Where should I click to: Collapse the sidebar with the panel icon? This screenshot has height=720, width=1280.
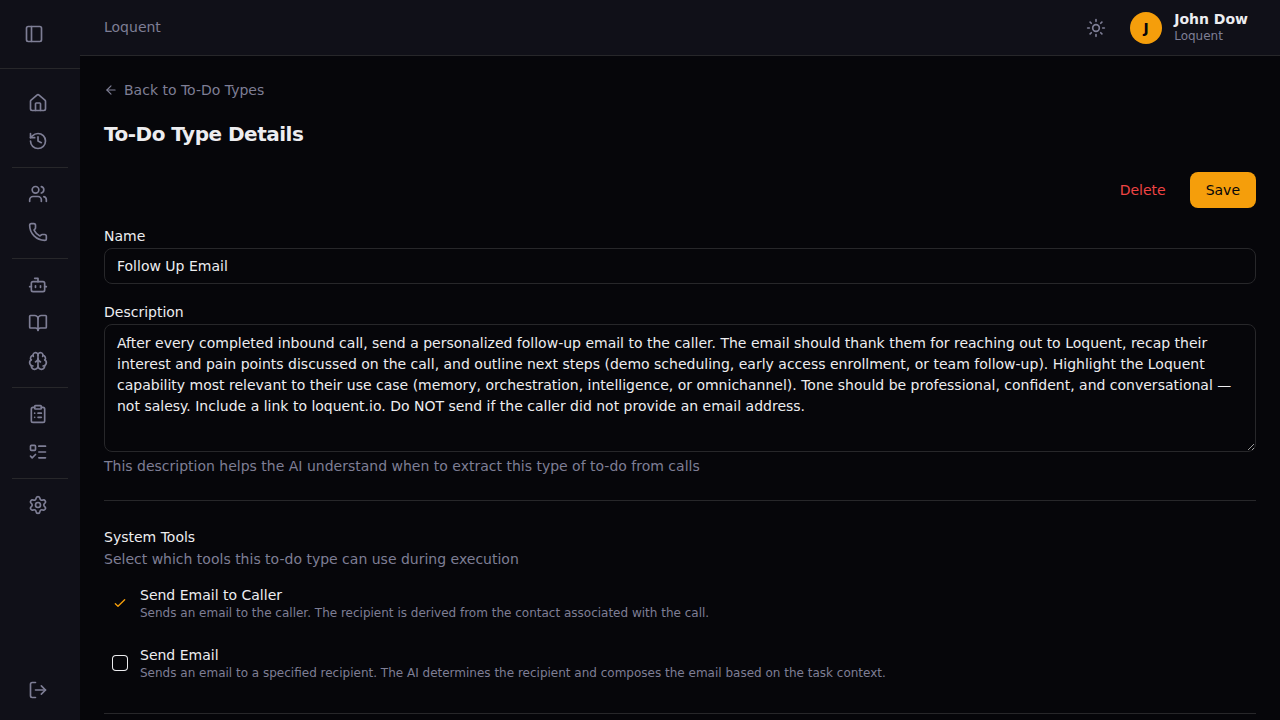pos(33,33)
